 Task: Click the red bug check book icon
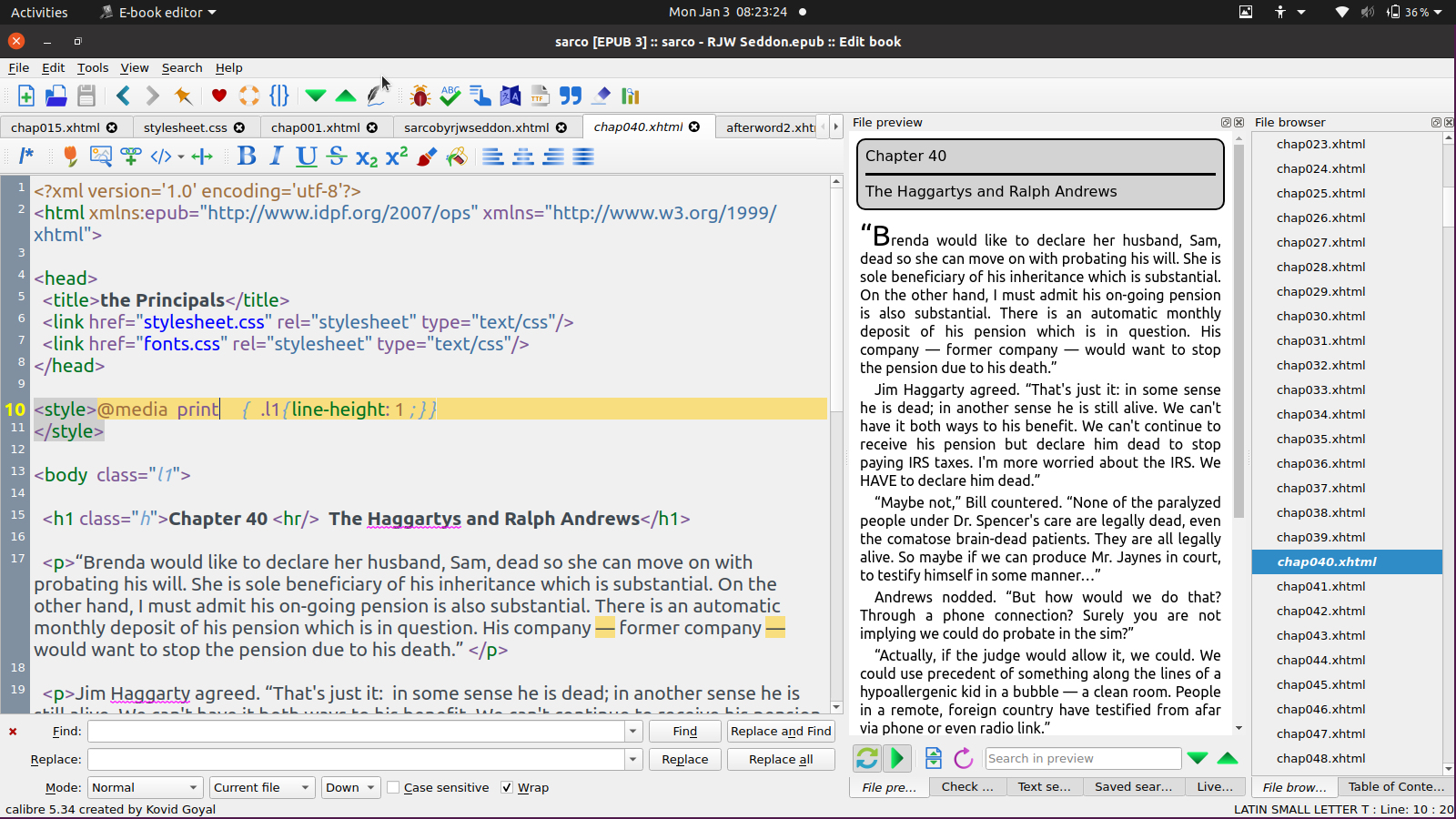(x=420, y=96)
